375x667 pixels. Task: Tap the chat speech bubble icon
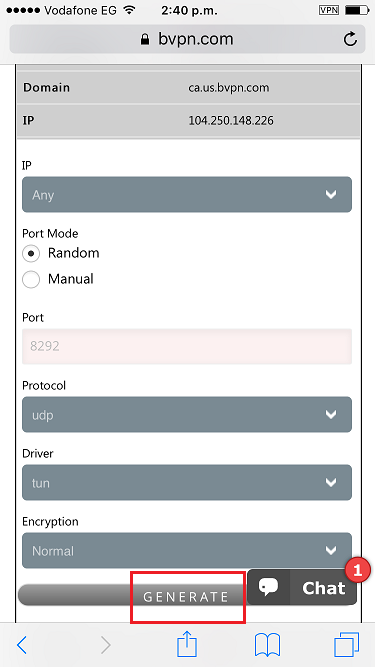point(268,587)
